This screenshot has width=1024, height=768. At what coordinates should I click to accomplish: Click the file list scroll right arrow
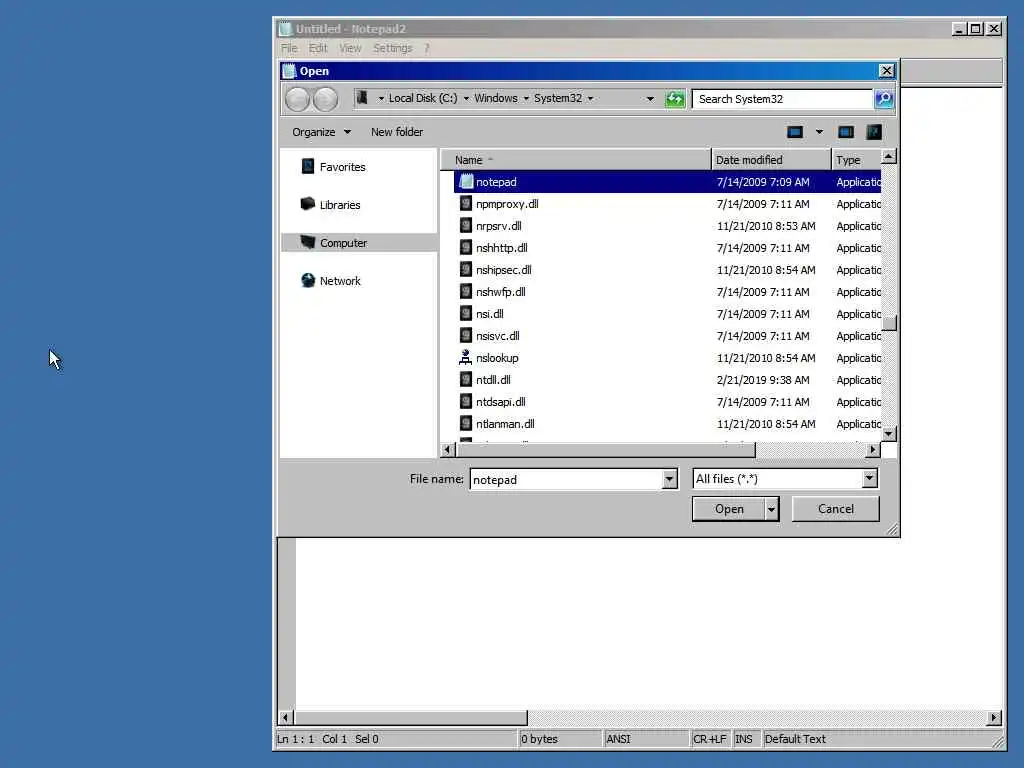point(872,450)
